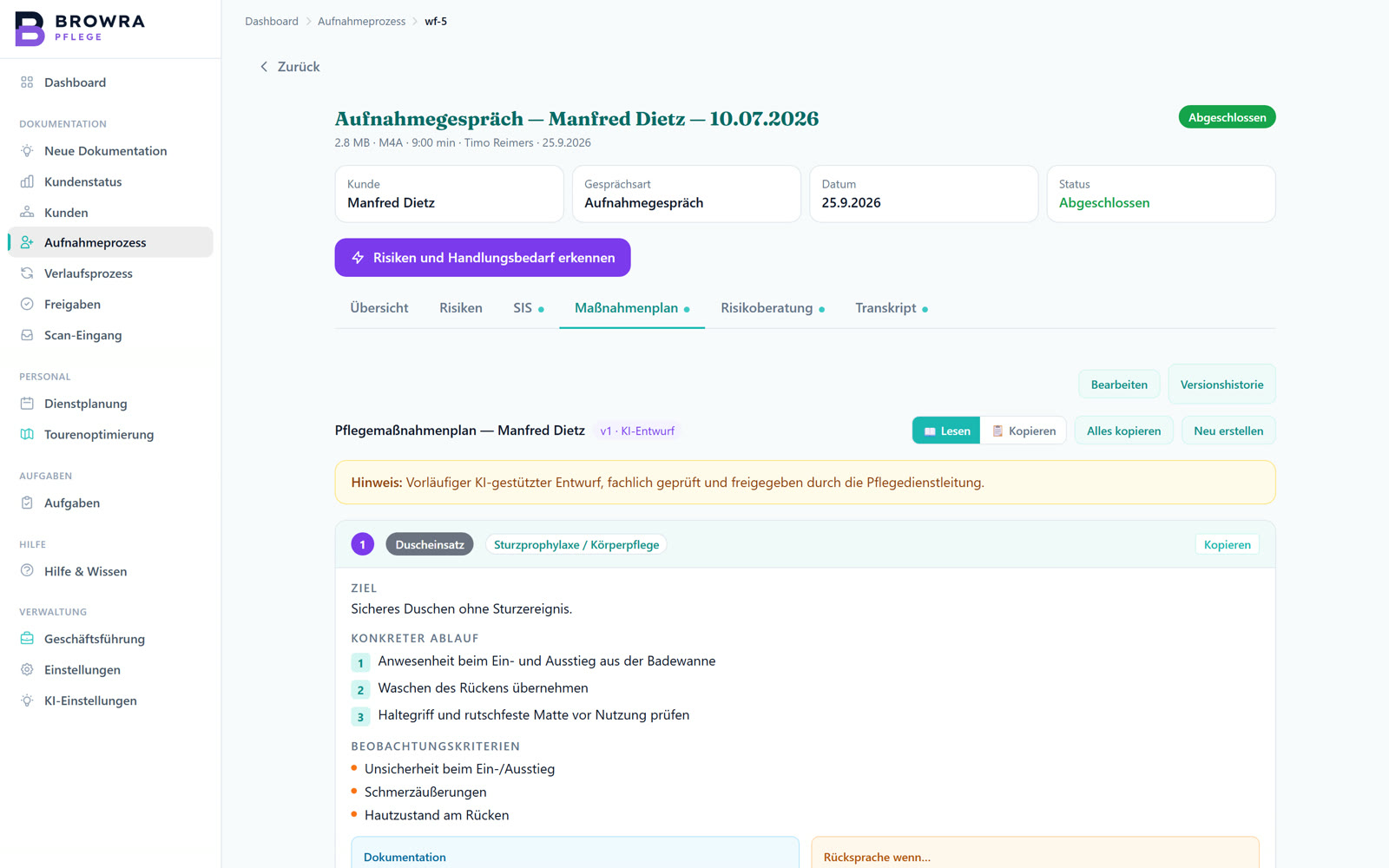Open the Transkript tab
Viewport: 1389px width, 868px height.
[x=892, y=308]
